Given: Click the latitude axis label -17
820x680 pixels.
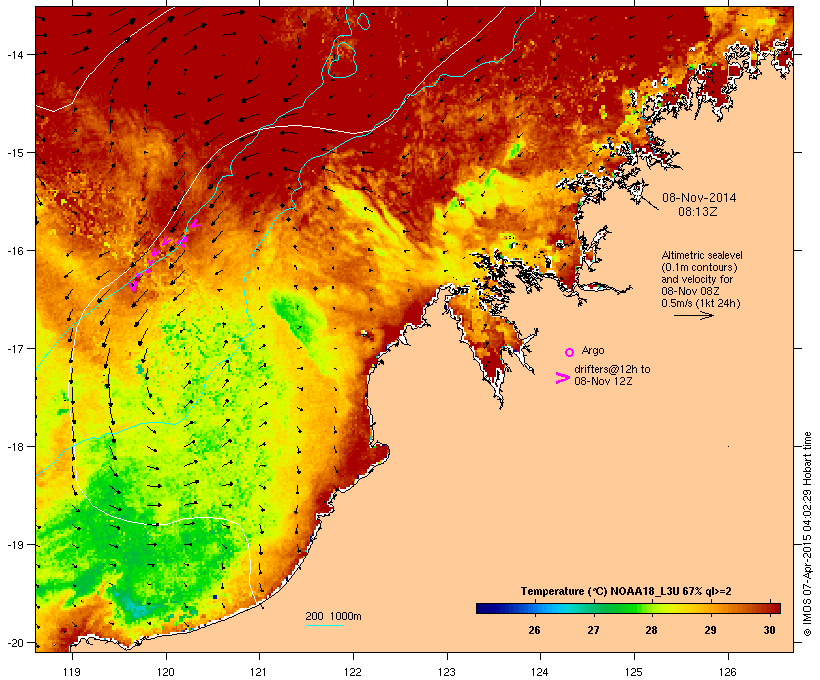Looking at the screenshot, I should coord(14,348).
